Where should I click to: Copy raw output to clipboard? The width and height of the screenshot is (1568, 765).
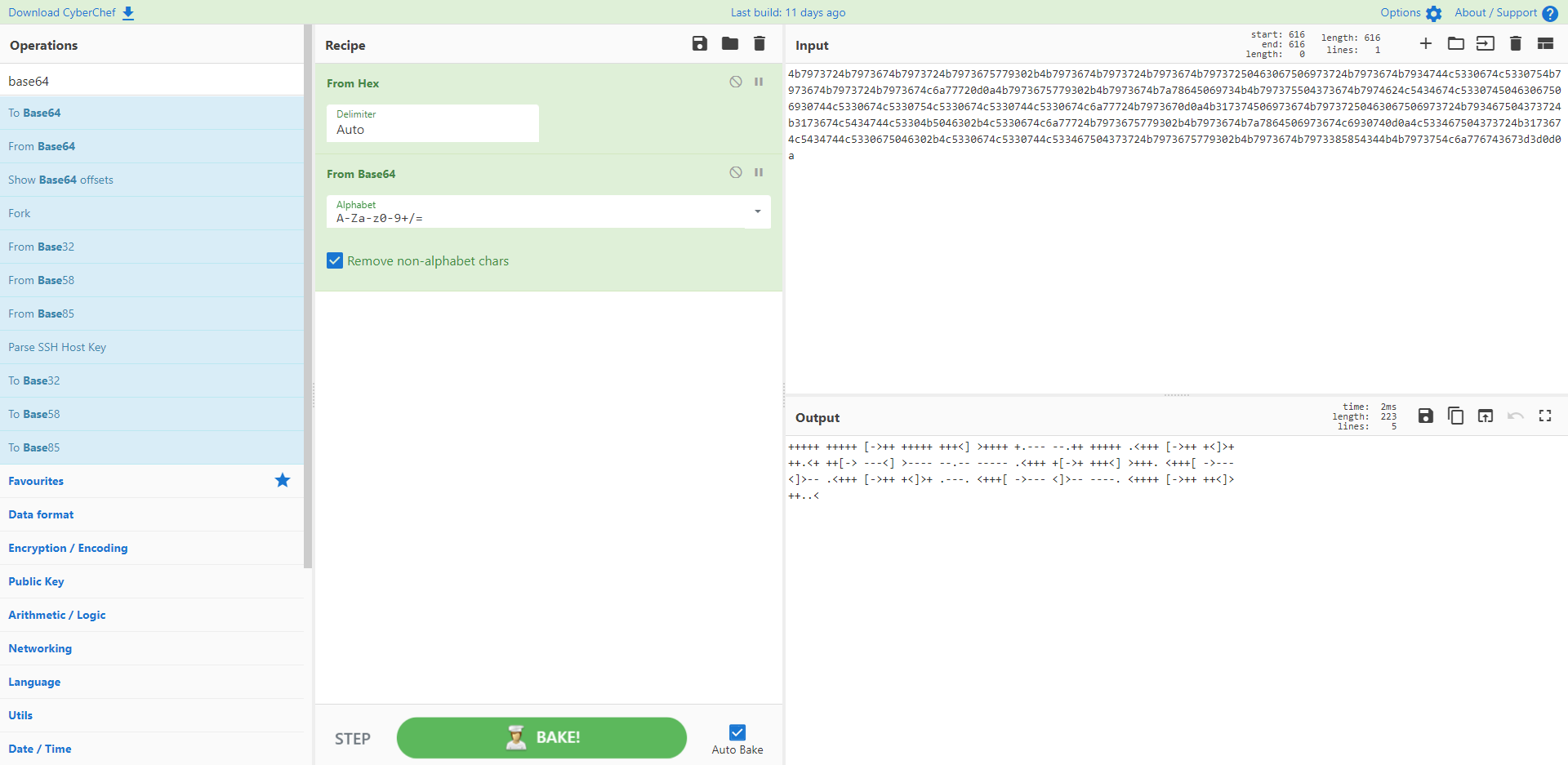[x=1455, y=416]
